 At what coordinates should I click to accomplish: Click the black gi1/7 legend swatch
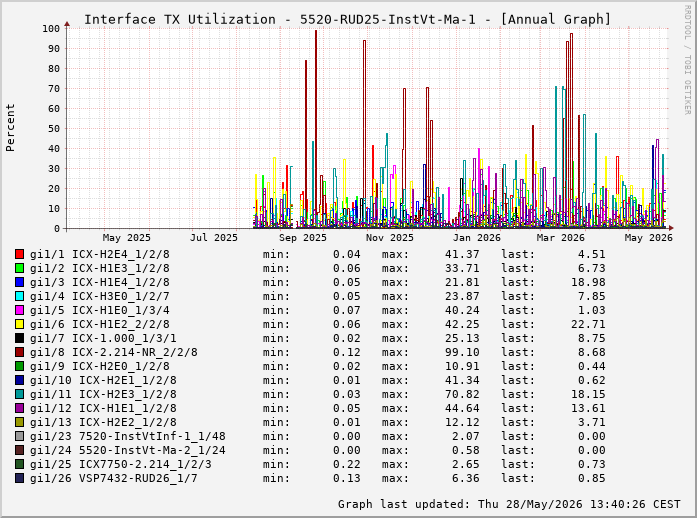(19, 338)
